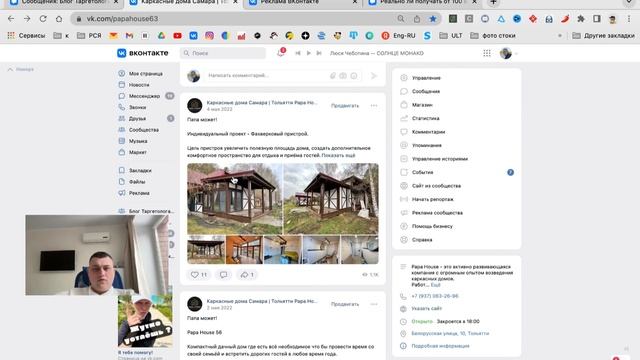Viewport: 640px width, 360px height.
Task: Share the first post with arrow icon
Action: tap(247, 275)
